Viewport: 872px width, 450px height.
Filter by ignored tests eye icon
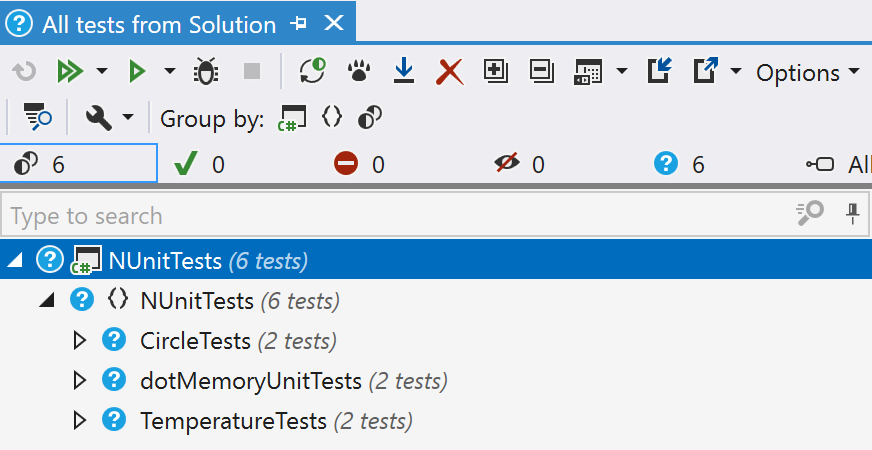tap(519, 164)
